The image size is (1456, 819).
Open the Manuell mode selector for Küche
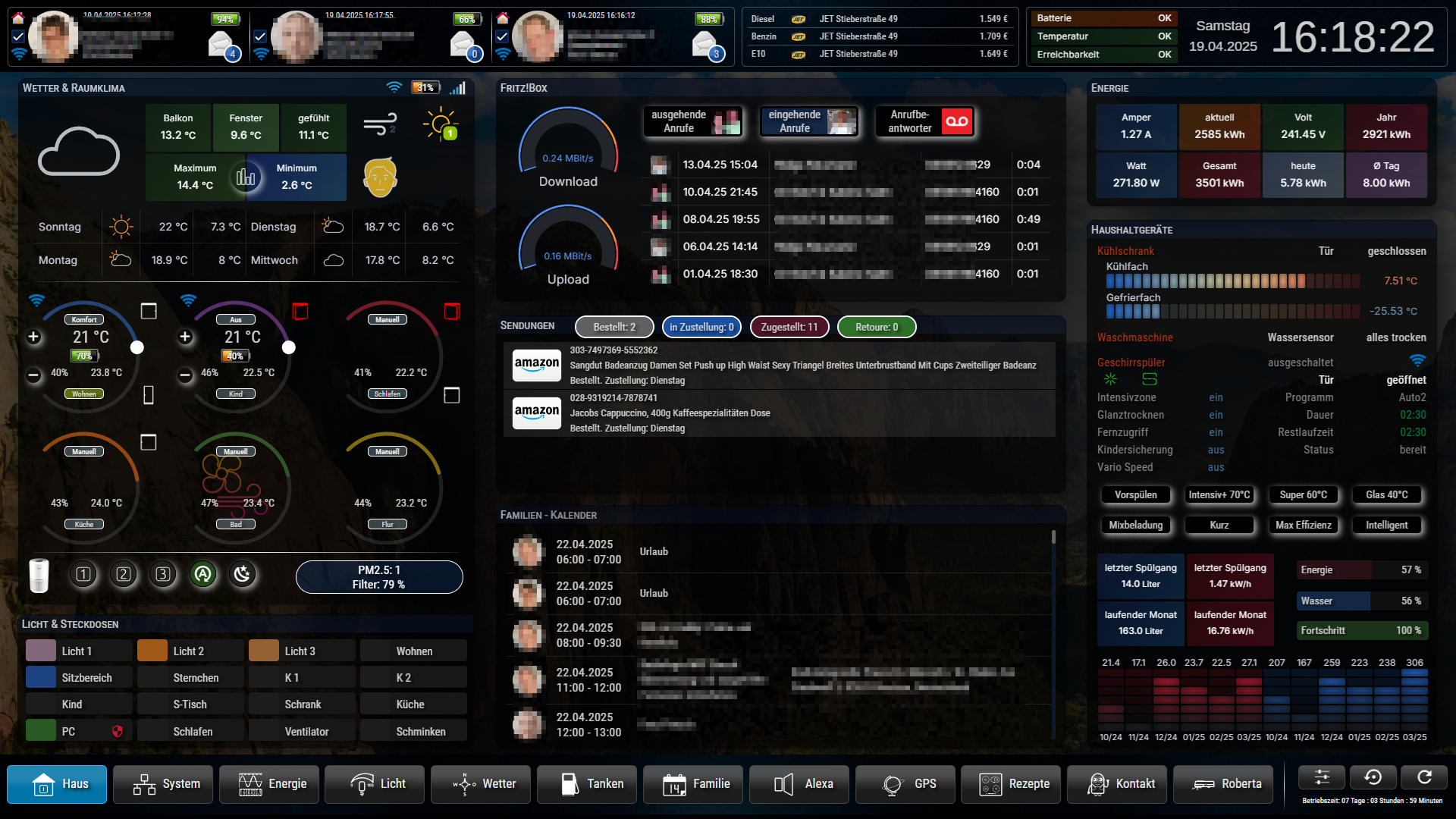coord(84,451)
